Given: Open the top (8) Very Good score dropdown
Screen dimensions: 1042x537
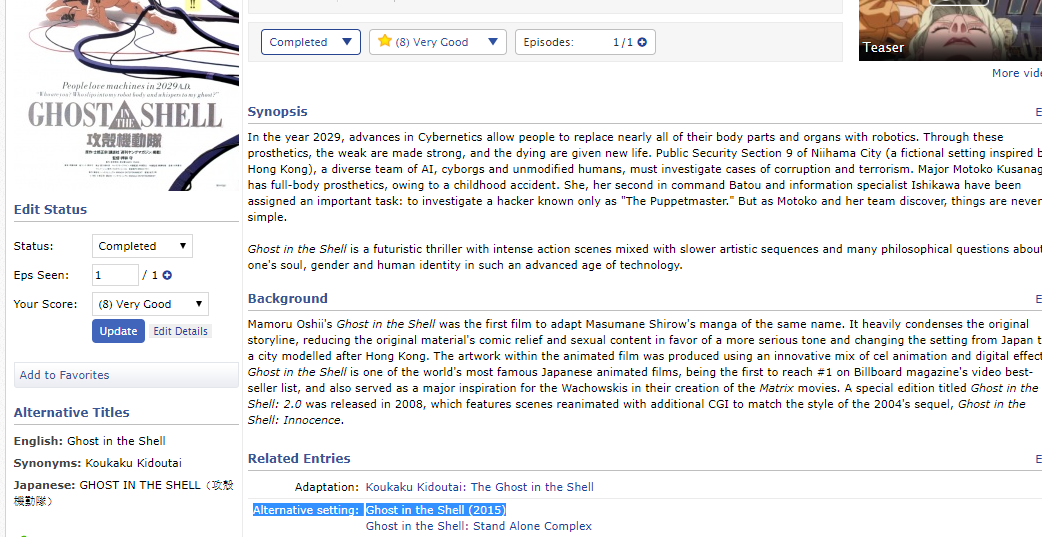Looking at the screenshot, I should (438, 42).
